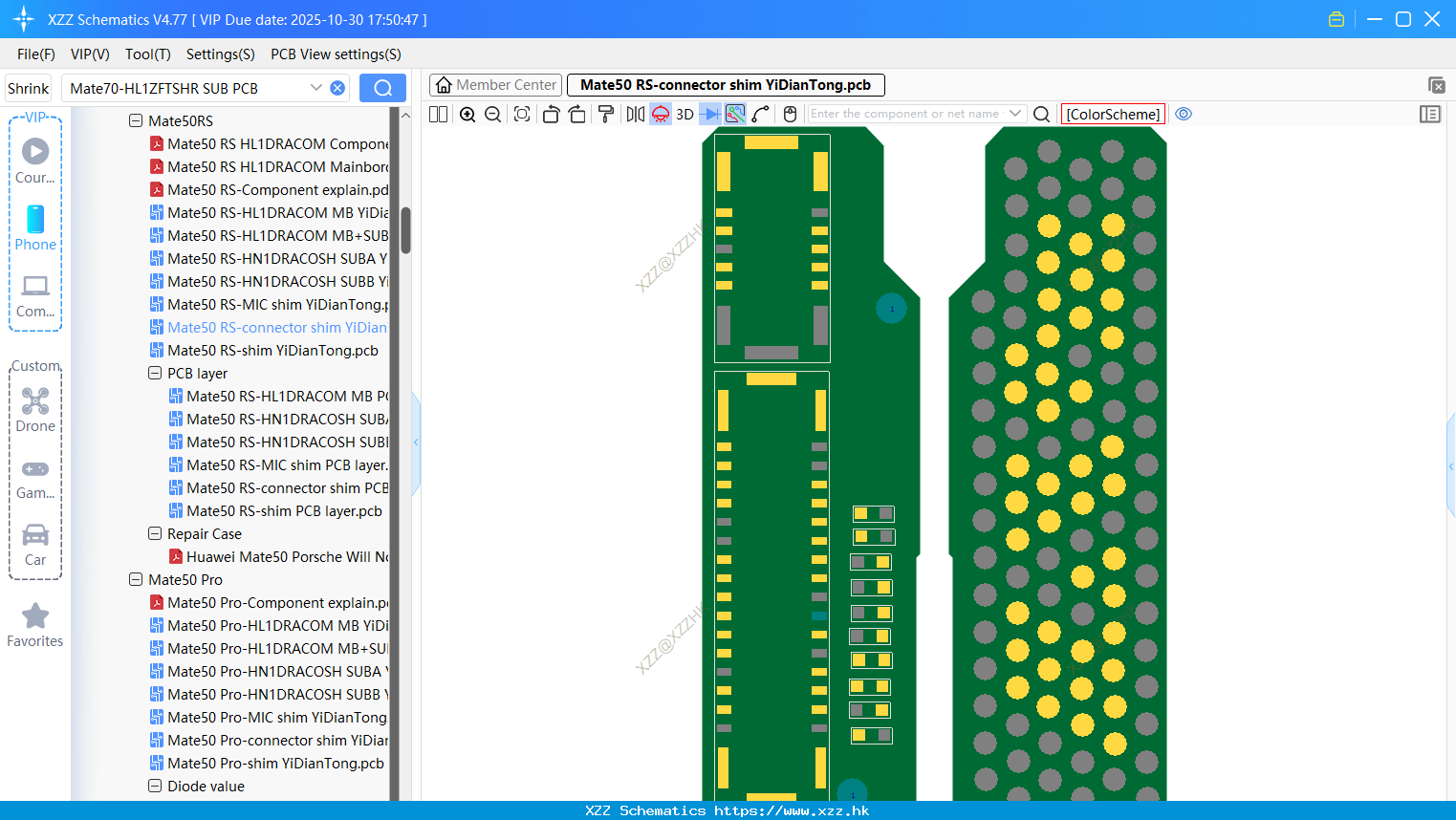Collapse the Repair Case folder

(155, 533)
